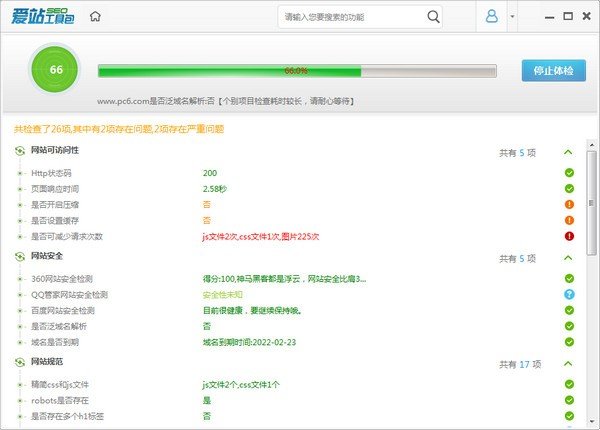
Task: Maximize the application window
Action: tap(568, 16)
